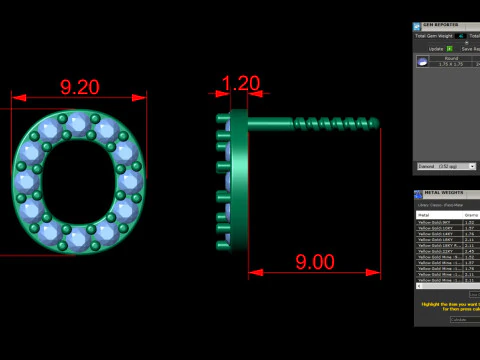480x360 pixels.
Task: Click the 9.20 width dimension label
Action: [x=80, y=87]
